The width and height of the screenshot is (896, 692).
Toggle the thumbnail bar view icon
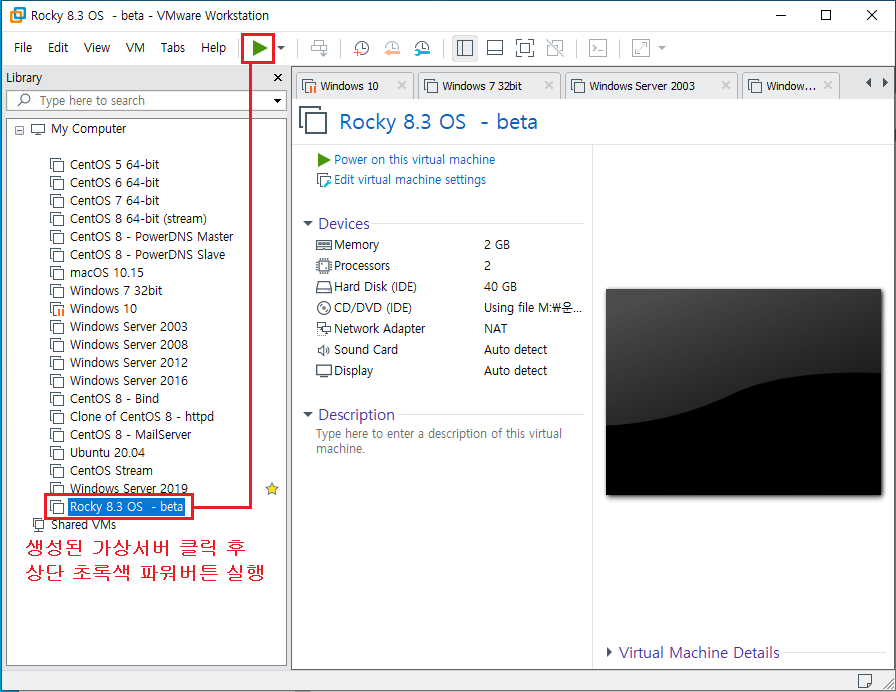click(495, 48)
